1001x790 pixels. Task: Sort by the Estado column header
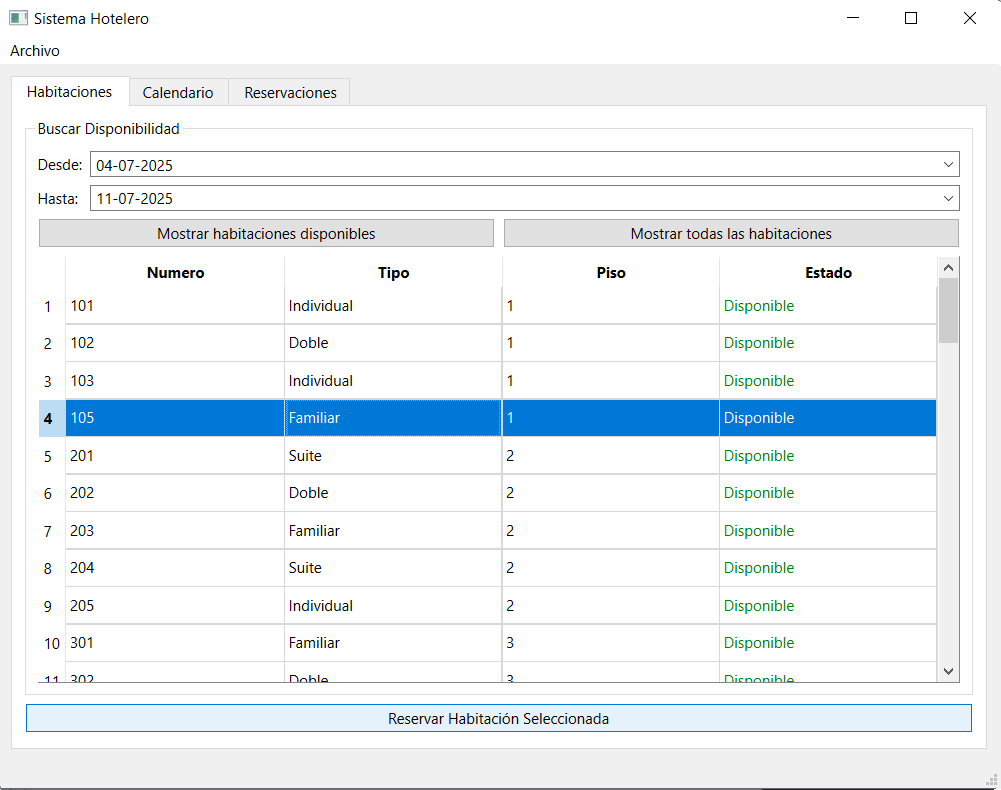click(x=828, y=273)
